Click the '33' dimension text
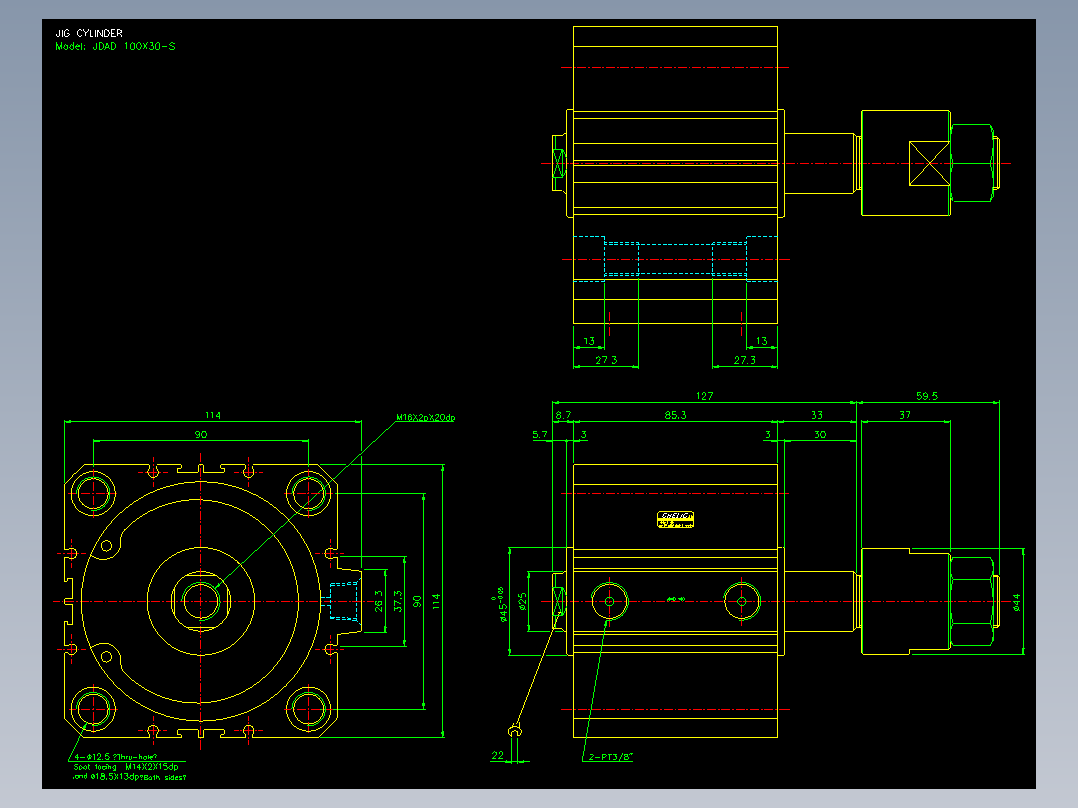This screenshot has height=808, width=1078. 817,415
